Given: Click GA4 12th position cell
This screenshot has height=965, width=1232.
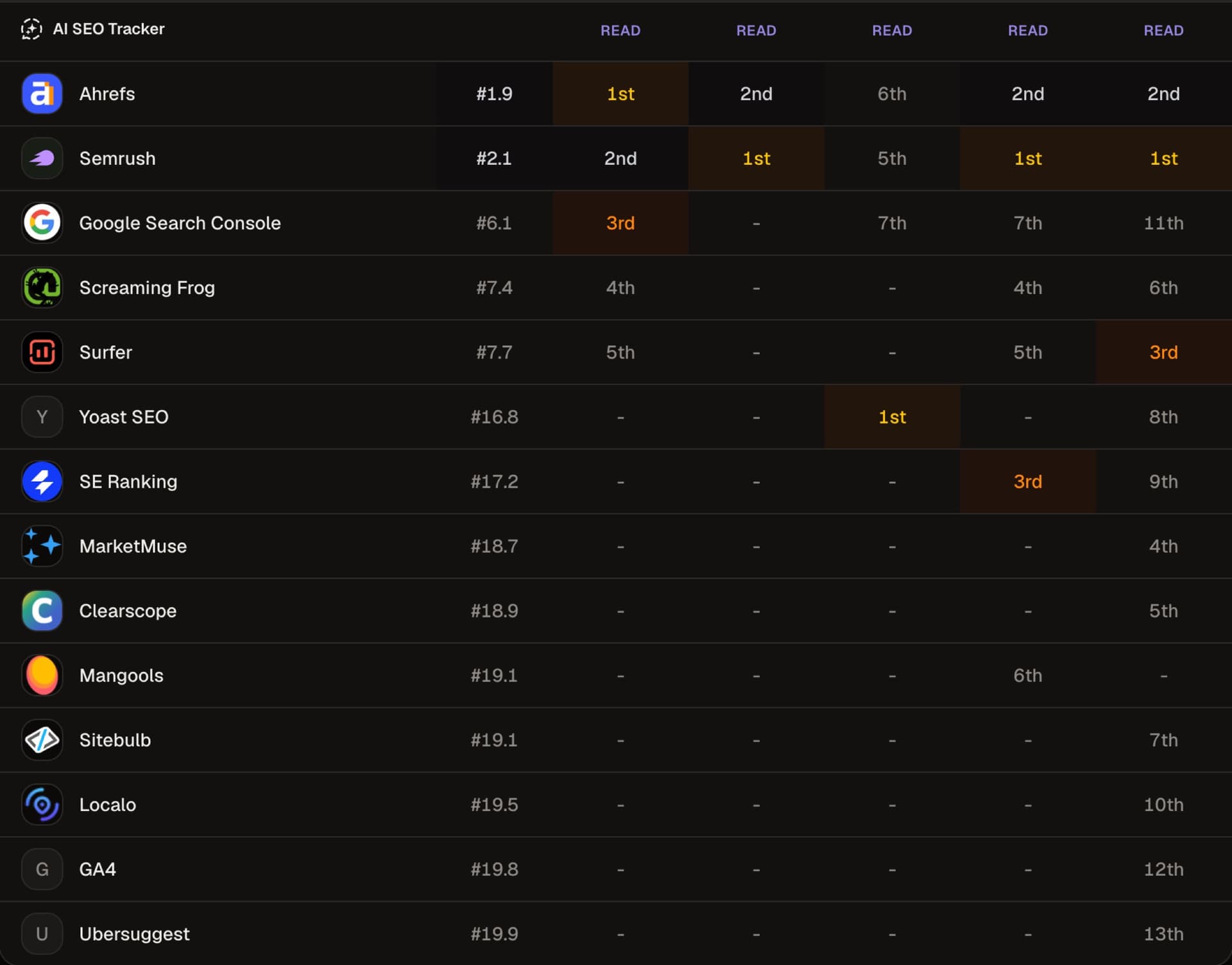Looking at the screenshot, I should 1164,869.
